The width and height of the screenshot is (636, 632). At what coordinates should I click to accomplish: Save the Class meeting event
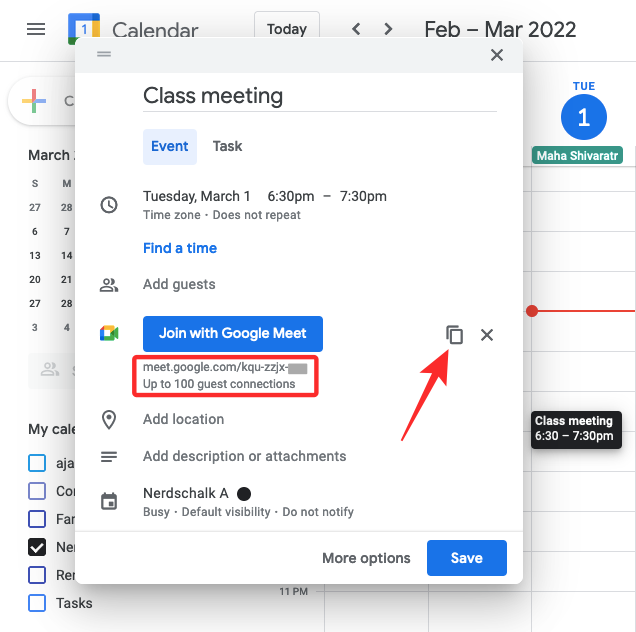click(x=466, y=558)
